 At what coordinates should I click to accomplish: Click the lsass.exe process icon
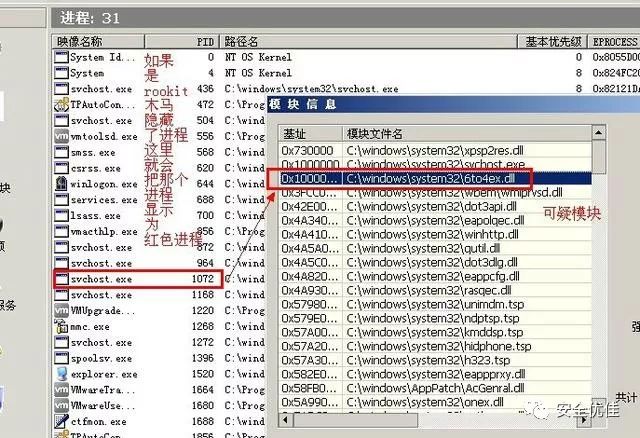click(x=61, y=216)
